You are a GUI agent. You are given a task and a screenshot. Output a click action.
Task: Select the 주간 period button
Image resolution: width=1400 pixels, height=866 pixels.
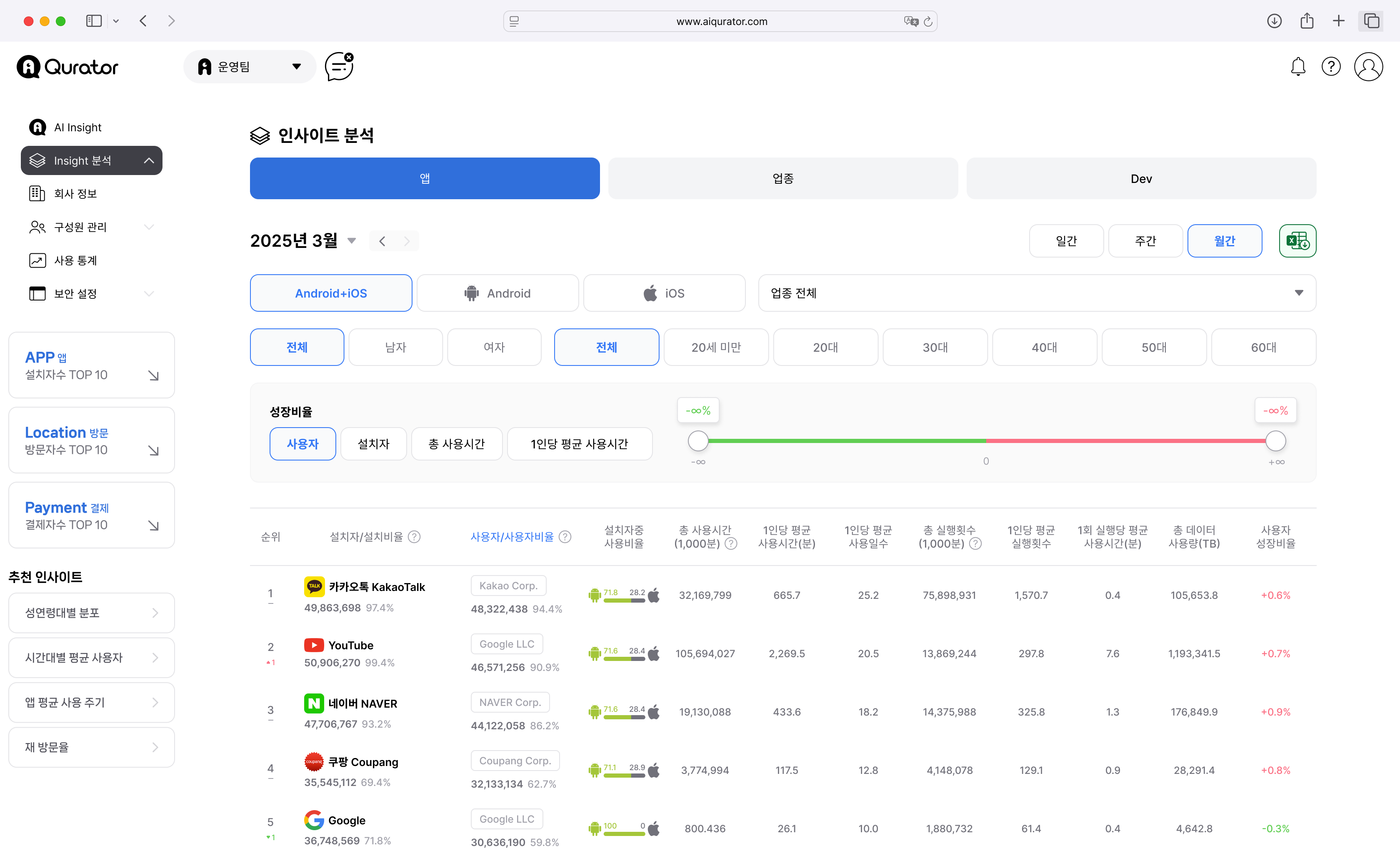tap(1145, 240)
